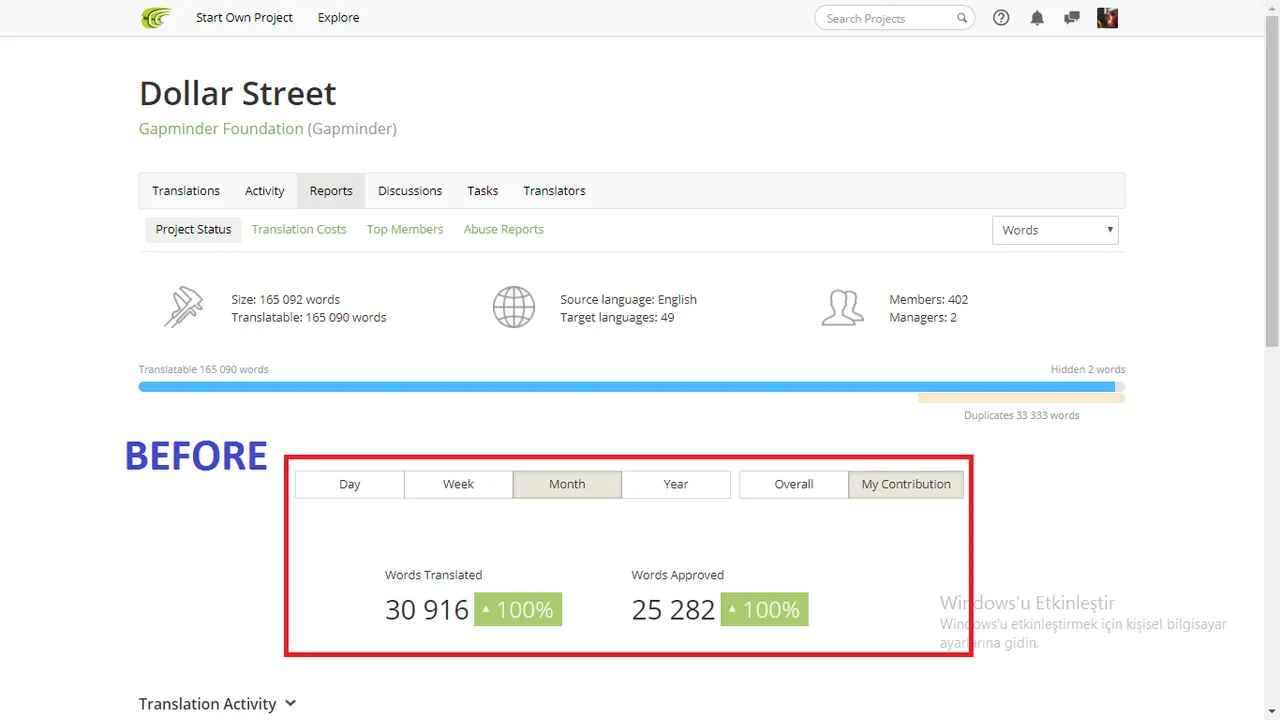
Task: Switch to the Translations tab
Action: 186,191
